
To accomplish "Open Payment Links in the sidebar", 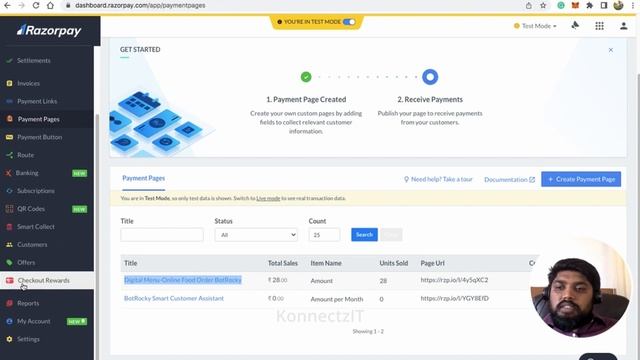I will pyautogui.click(x=37, y=101).
